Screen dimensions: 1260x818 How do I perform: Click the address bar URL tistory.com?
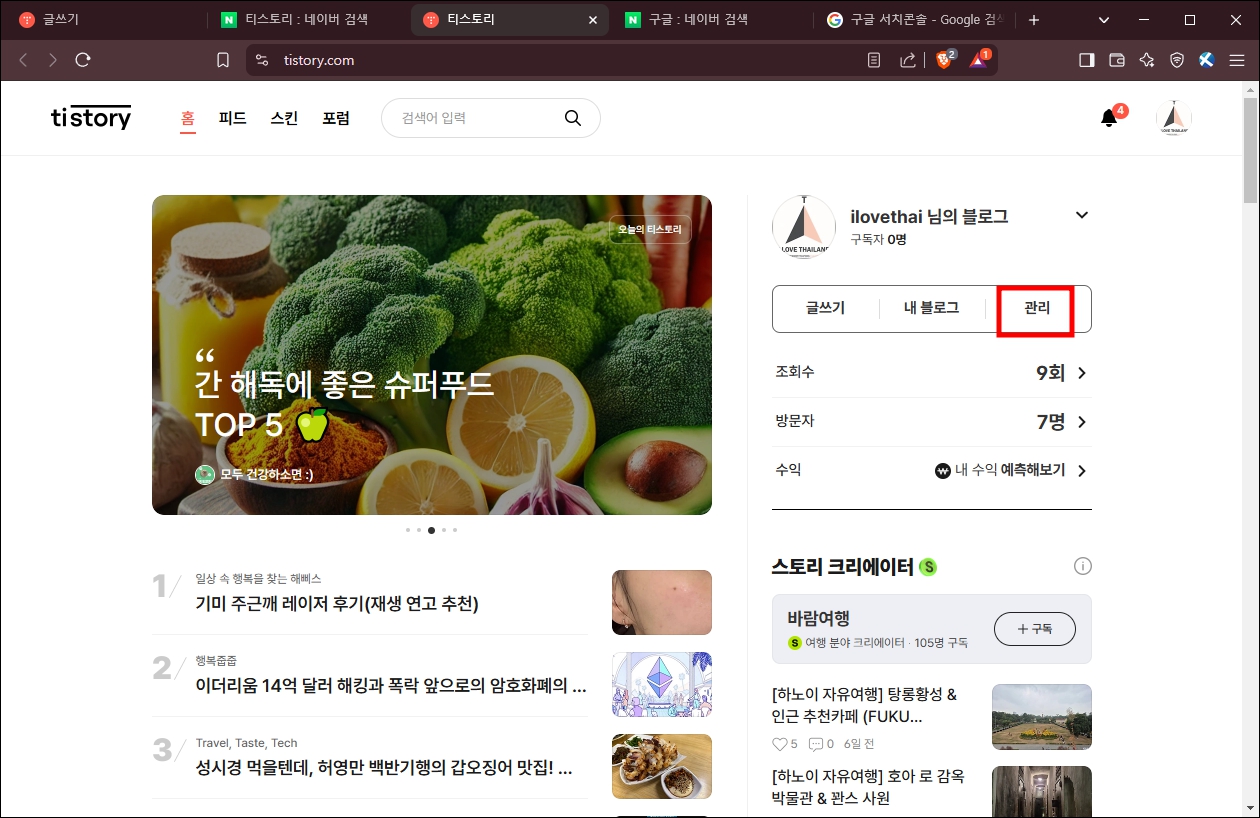pyautogui.click(x=319, y=60)
